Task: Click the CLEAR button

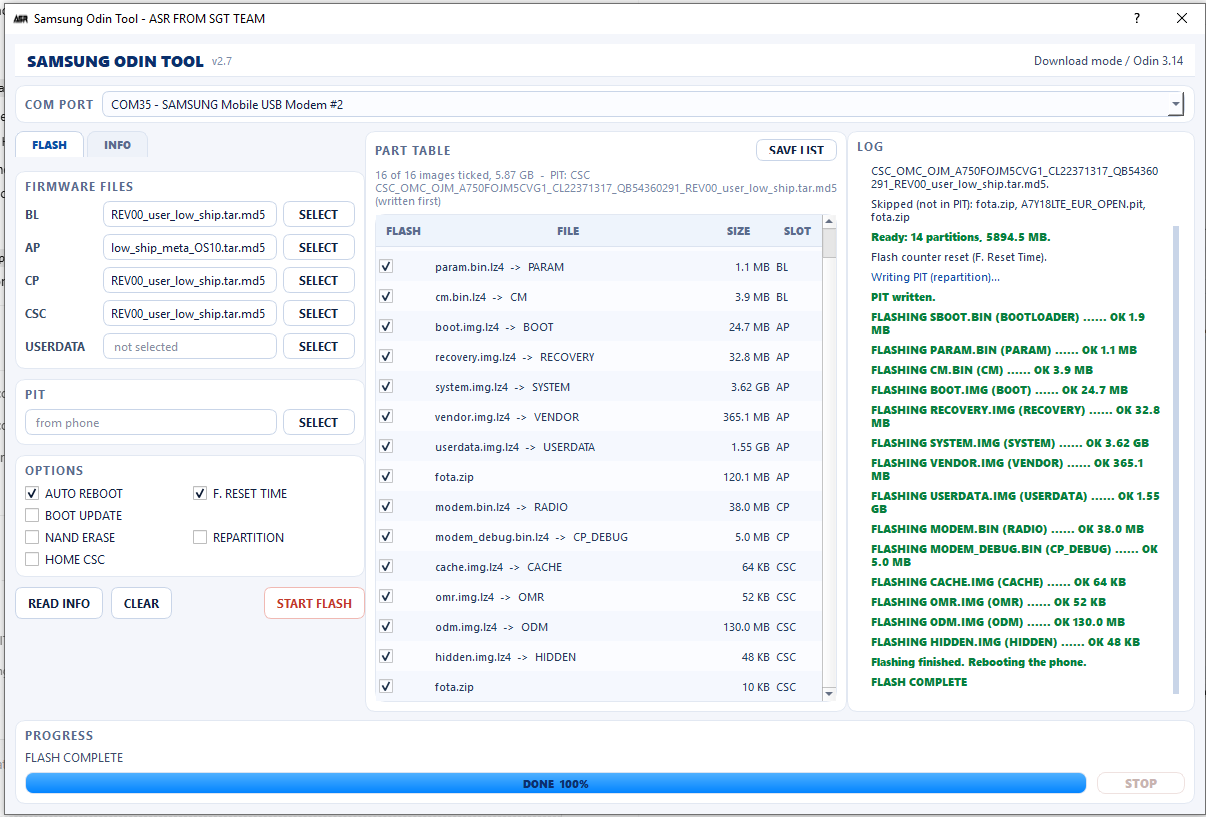Action: click(141, 603)
